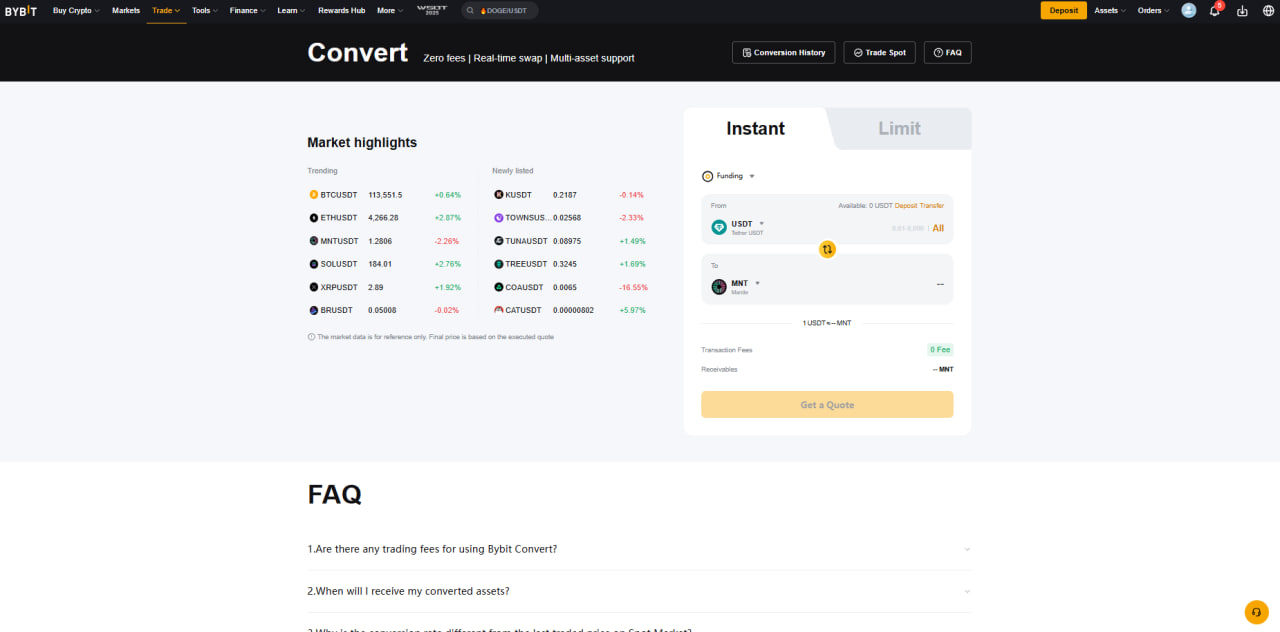This screenshot has width=1280, height=632.
Task: Click the BRUSDT coin icon
Action: pos(313,310)
